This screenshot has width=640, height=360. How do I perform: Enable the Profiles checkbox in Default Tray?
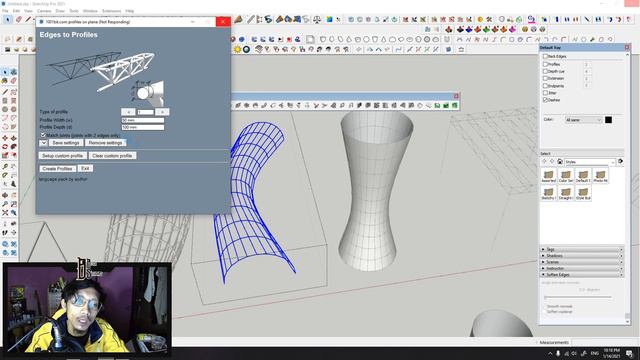(545, 64)
